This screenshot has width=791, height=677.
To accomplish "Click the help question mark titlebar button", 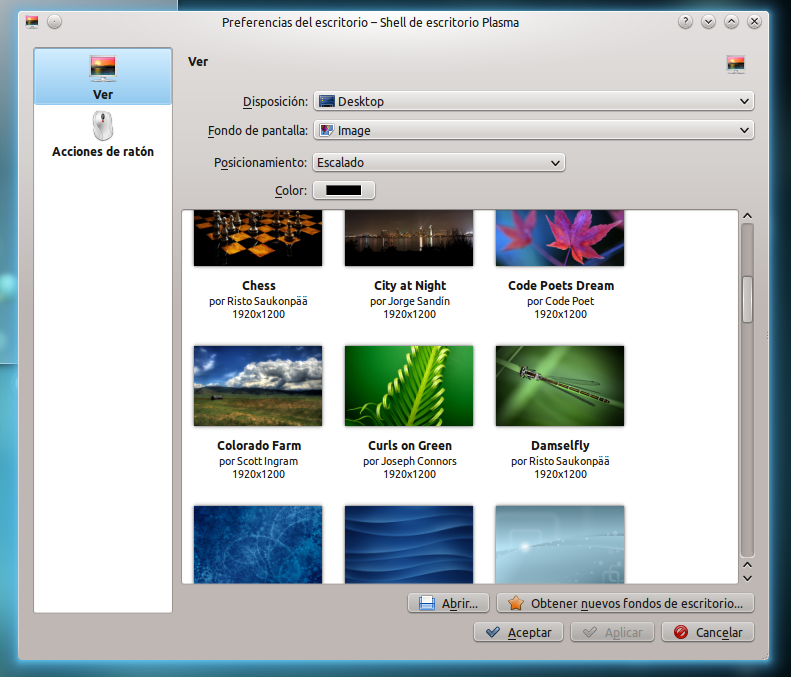I will (x=685, y=22).
